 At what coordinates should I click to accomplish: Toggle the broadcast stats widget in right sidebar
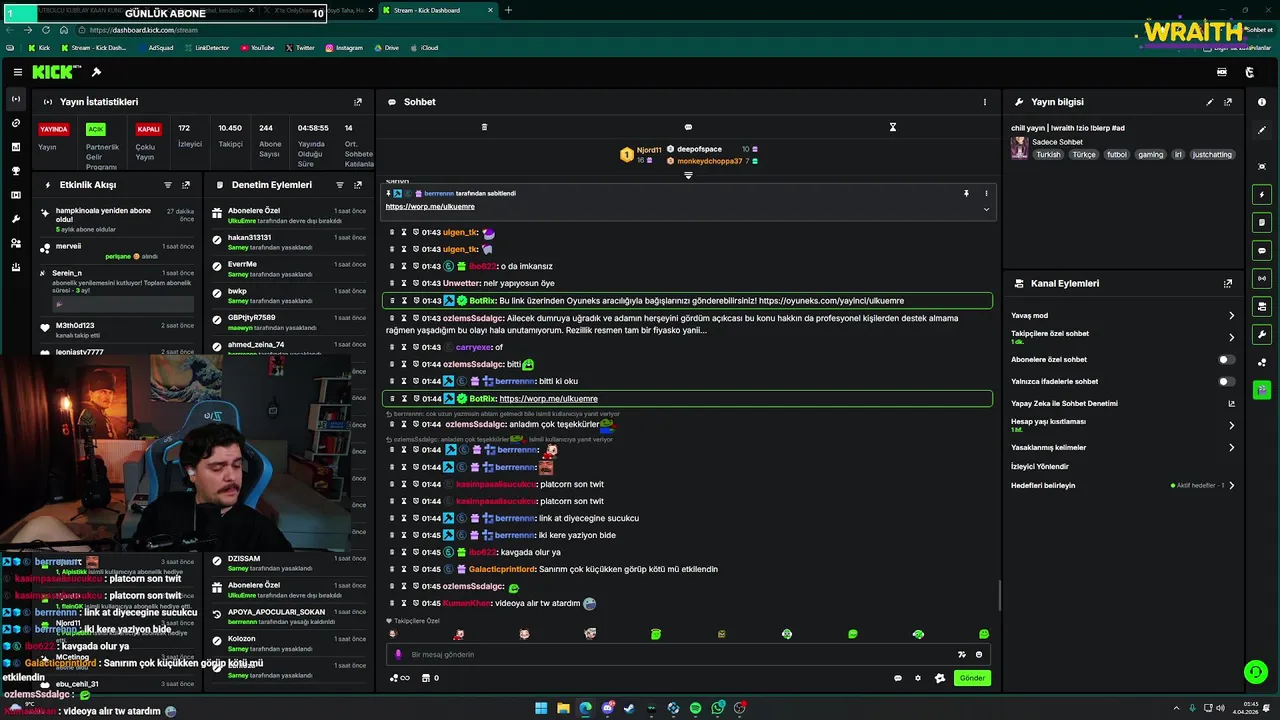[x=1262, y=278]
